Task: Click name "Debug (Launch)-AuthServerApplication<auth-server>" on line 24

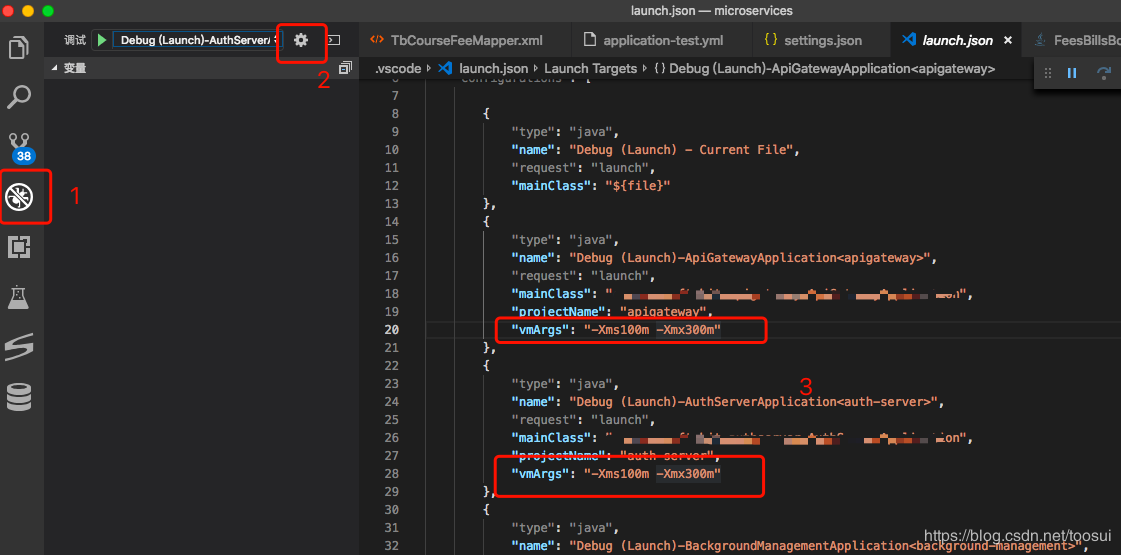Action: (x=753, y=401)
